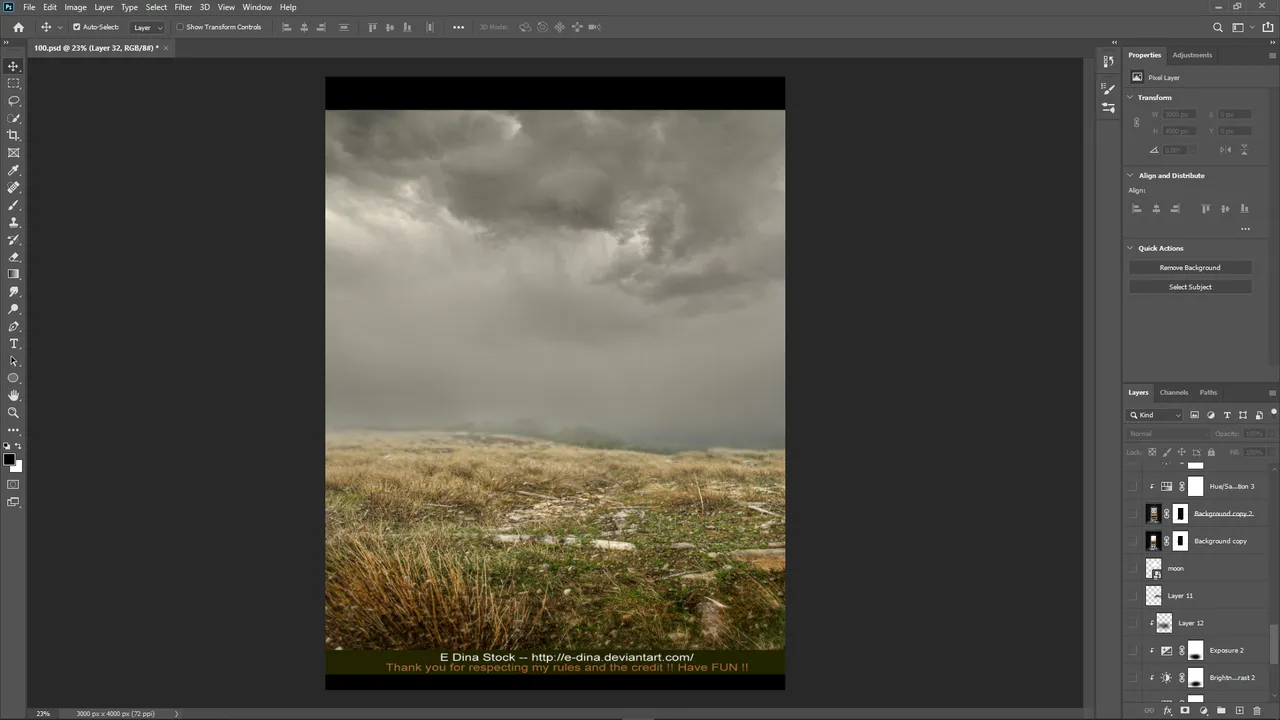Toggle visibility of Background copy 2 layer
The image size is (1280, 720).
pos(1132,514)
